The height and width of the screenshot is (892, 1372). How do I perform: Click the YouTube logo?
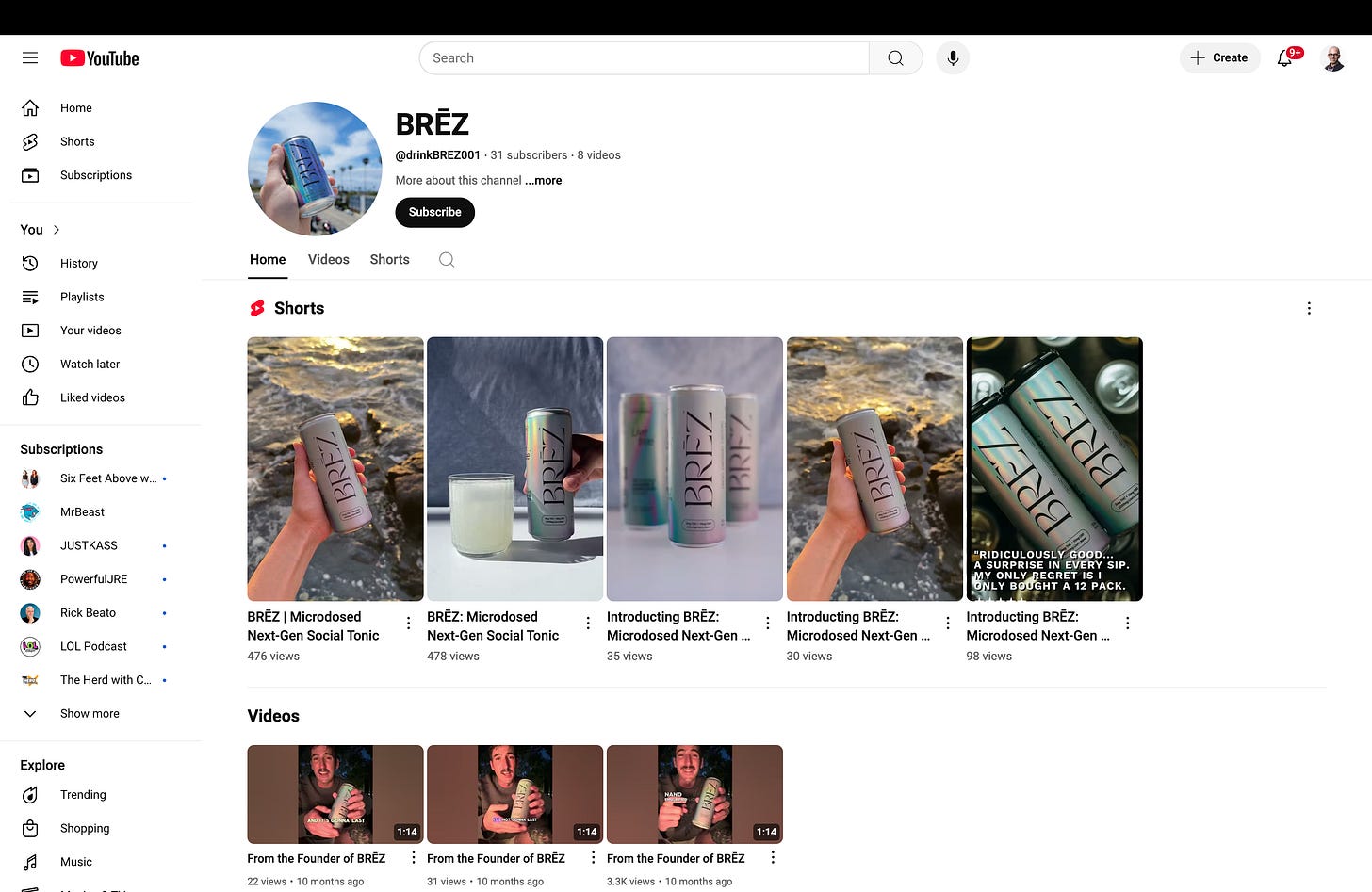coord(100,58)
